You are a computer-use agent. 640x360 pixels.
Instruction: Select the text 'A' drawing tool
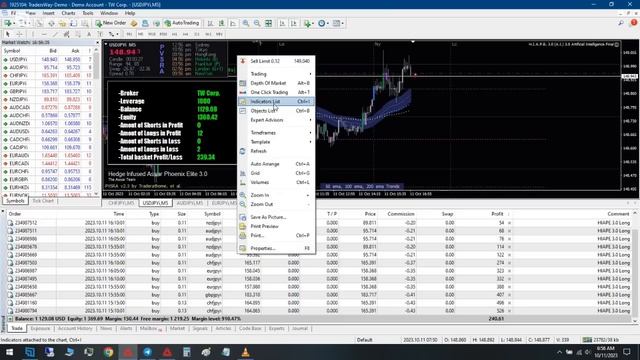point(89,34)
